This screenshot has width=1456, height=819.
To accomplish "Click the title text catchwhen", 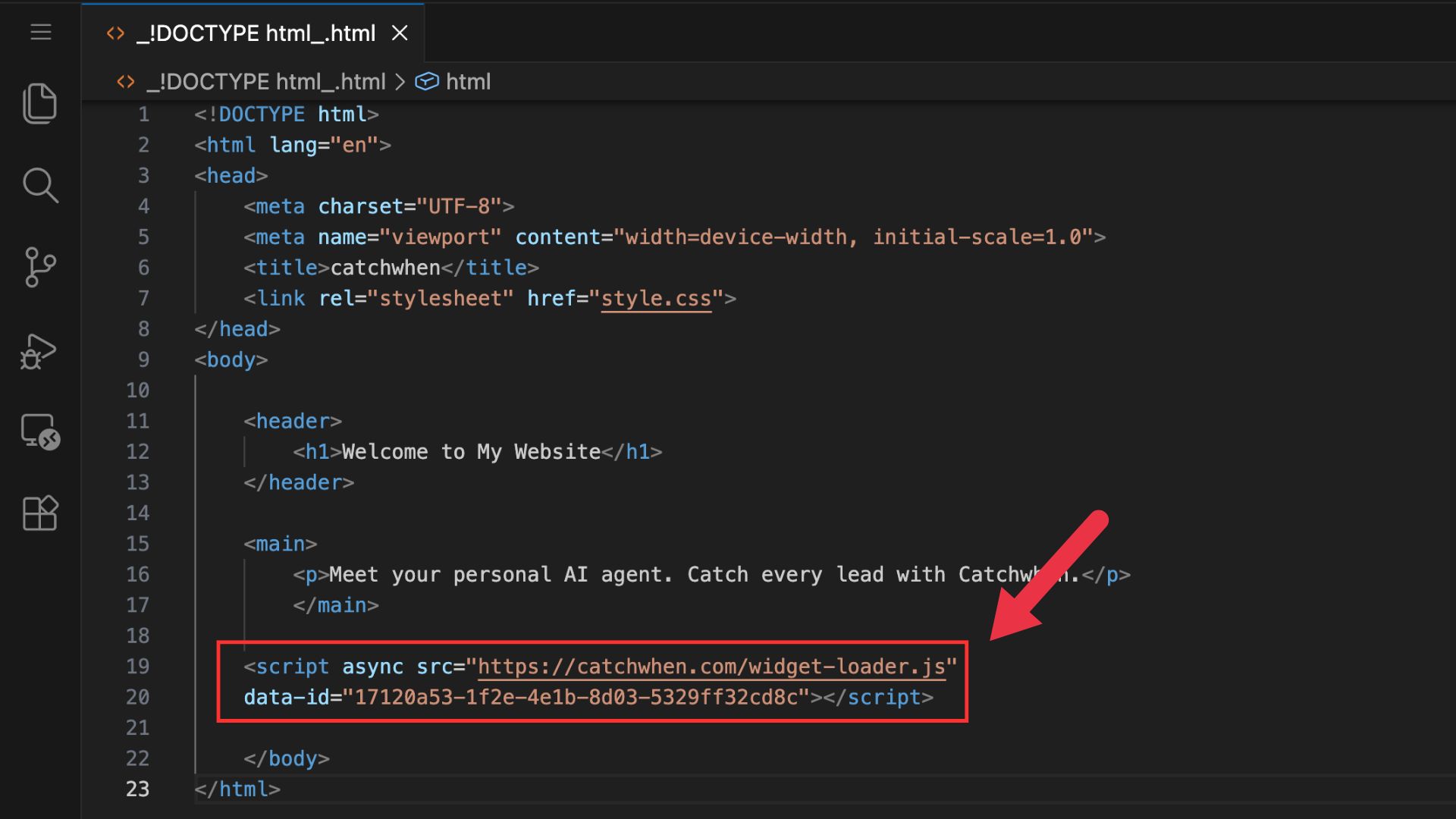I will pos(385,268).
